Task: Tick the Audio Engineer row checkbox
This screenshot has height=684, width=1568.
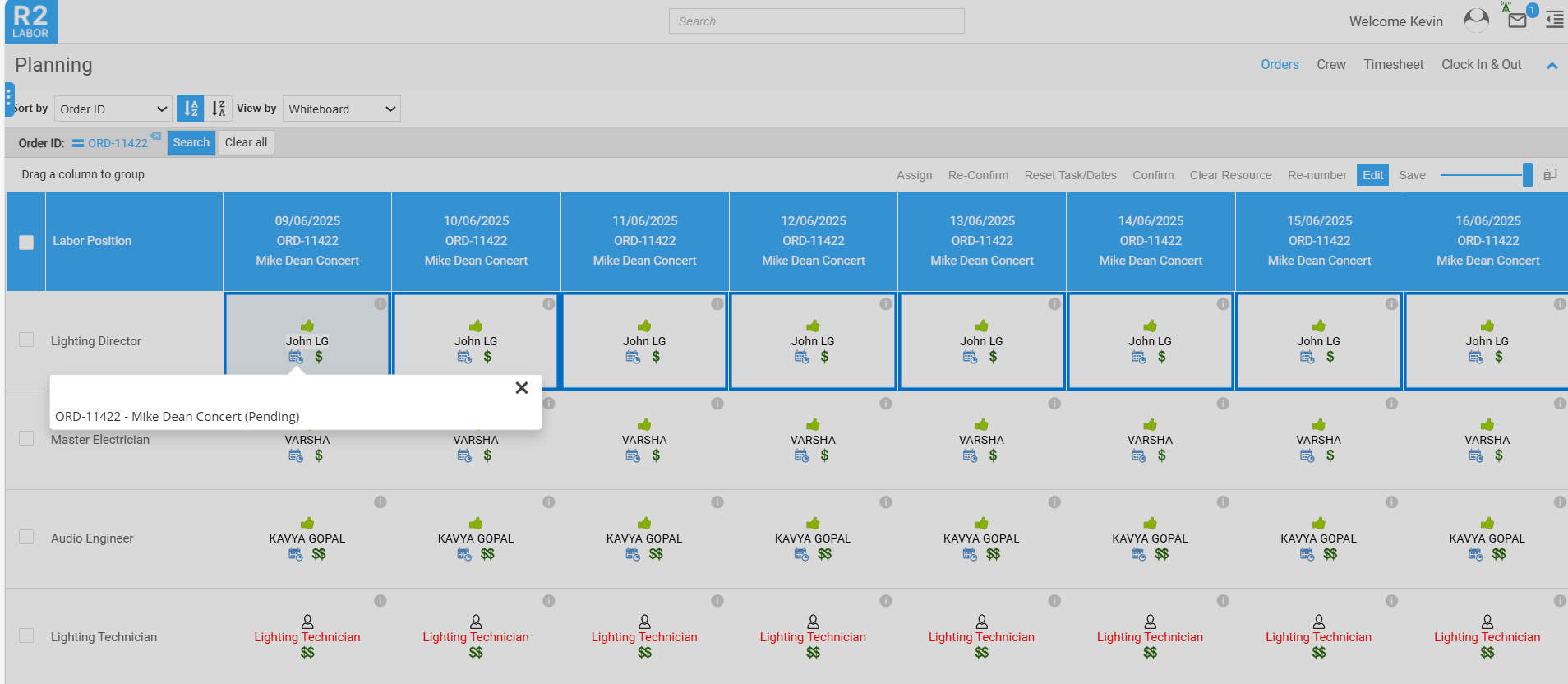Action: [x=26, y=538]
